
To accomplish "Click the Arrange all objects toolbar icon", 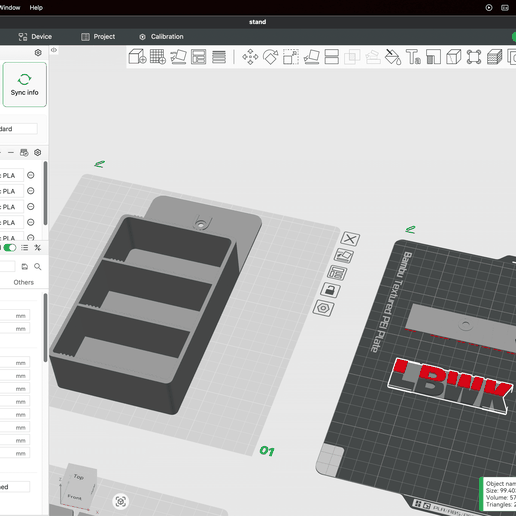I will pyautogui.click(x=198, y=57).
